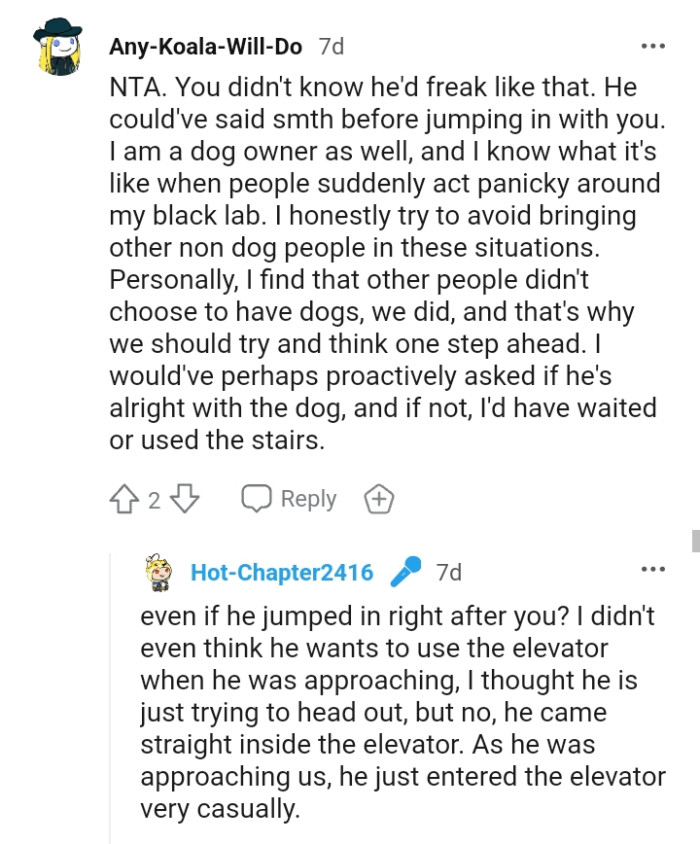
Task: Click the 7d timestamp on the reply comment
Action: click(x=447, y=573)
